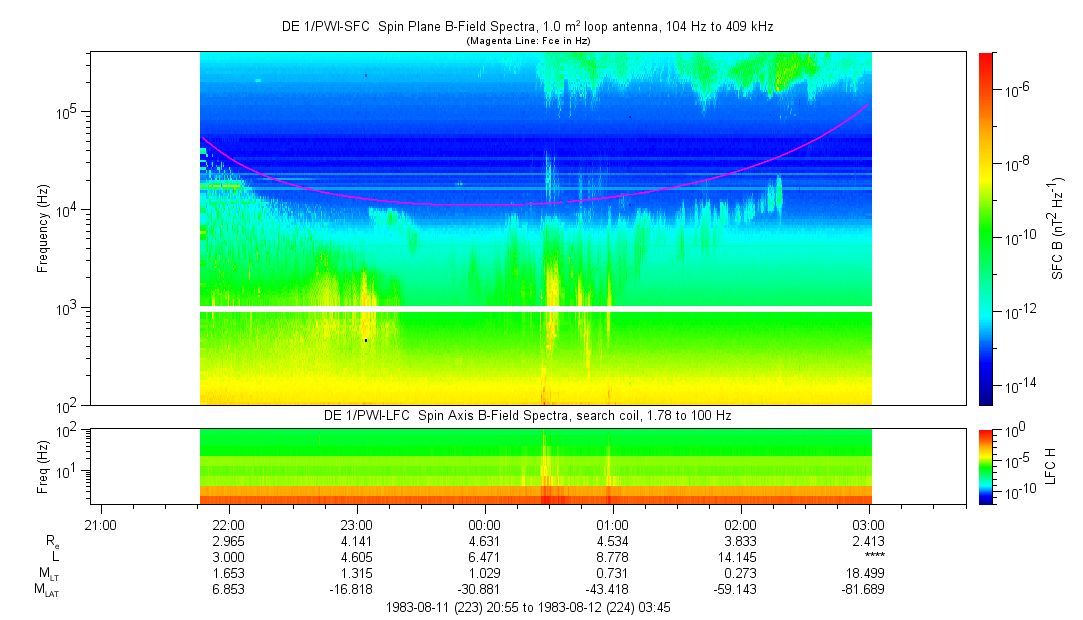Click the SFC B vertical color bar
The height and width of the screenshot is (620, 1083).
(x=985, y=228)
